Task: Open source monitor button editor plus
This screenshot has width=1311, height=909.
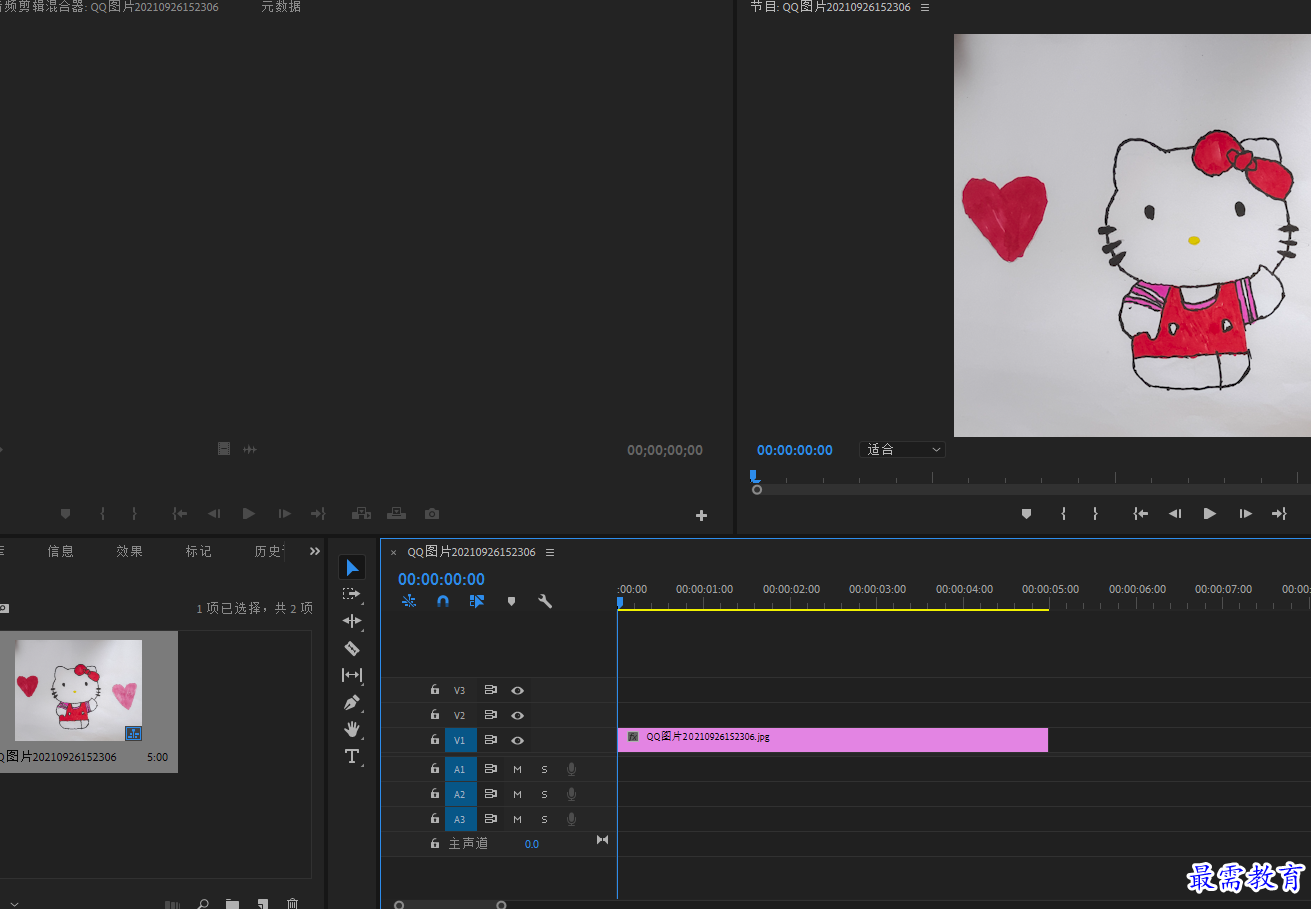Action: pos(701,516)
